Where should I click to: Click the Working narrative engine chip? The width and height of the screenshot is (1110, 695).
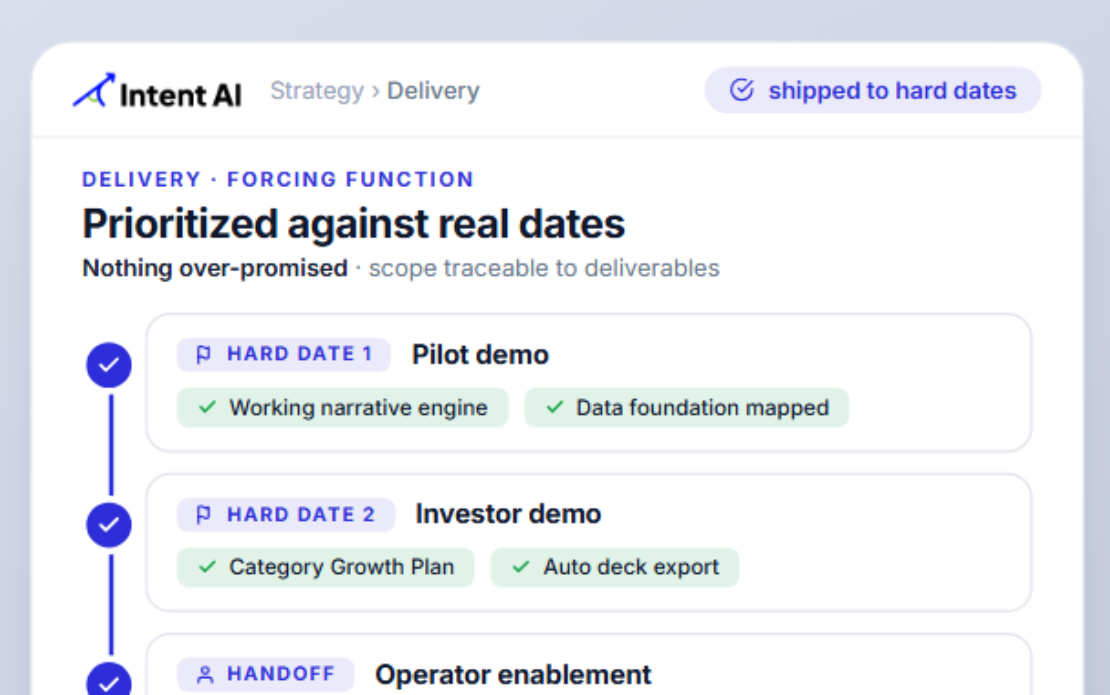(343, 408)
